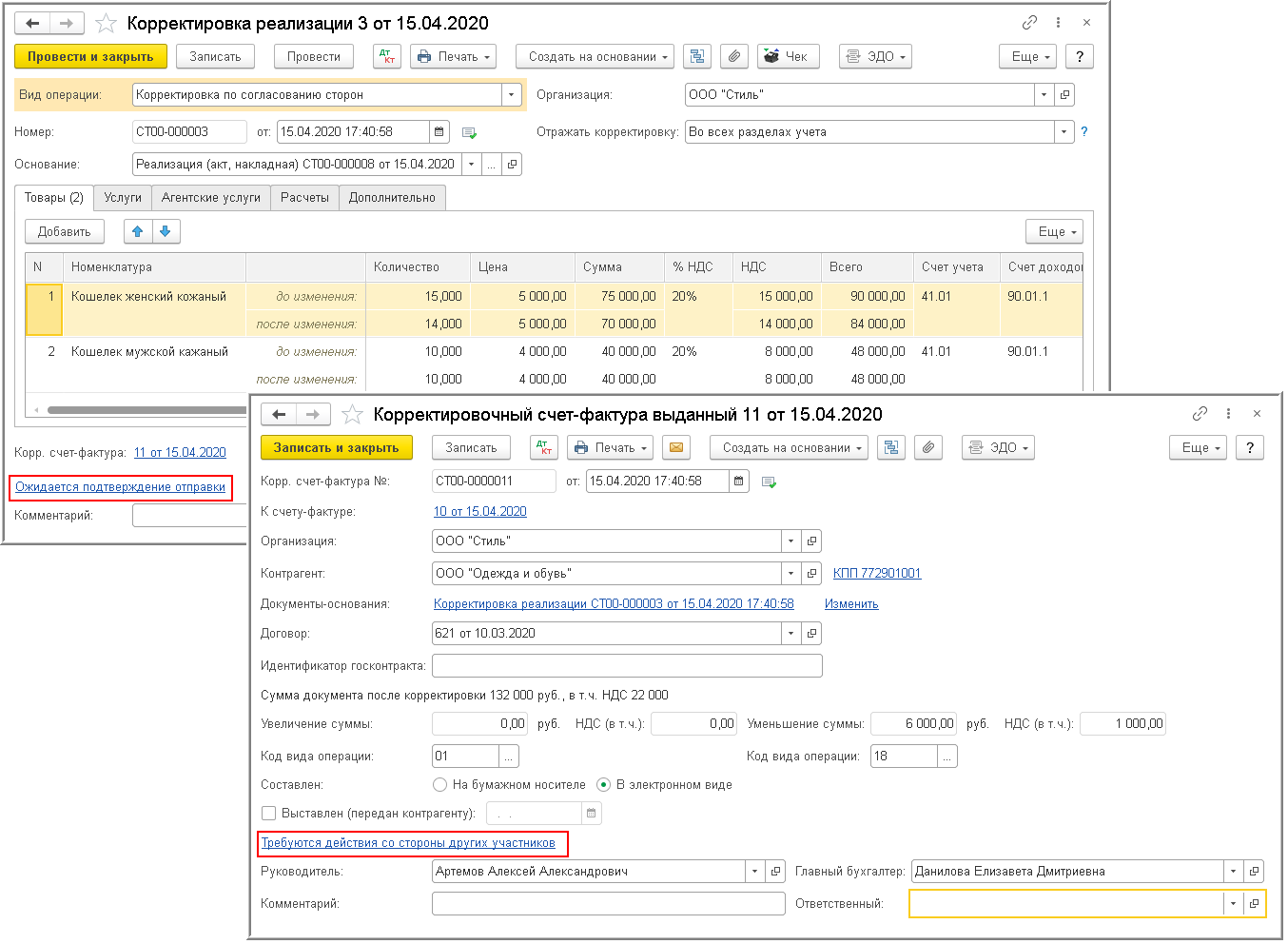
Task: Select the В электронном виде radio option
Action: 603,785
